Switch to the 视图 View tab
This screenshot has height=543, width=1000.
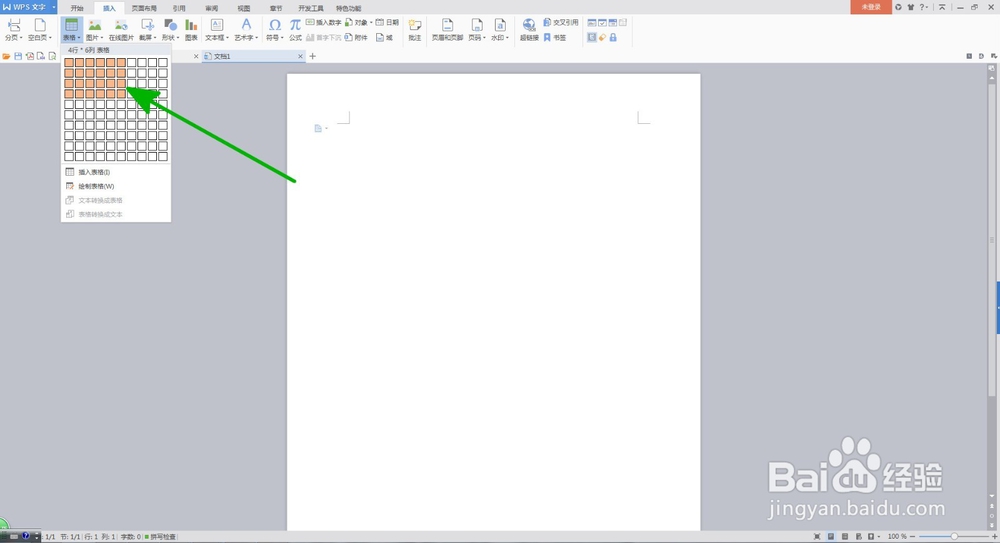pos(244,8)
